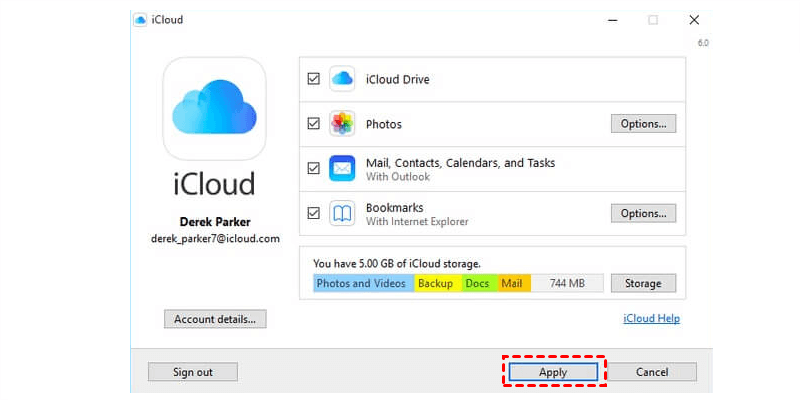Image resolution: width=800 pixels, height=400 pixels.
Task: Close the iCloud window
Action: [694, 20]
